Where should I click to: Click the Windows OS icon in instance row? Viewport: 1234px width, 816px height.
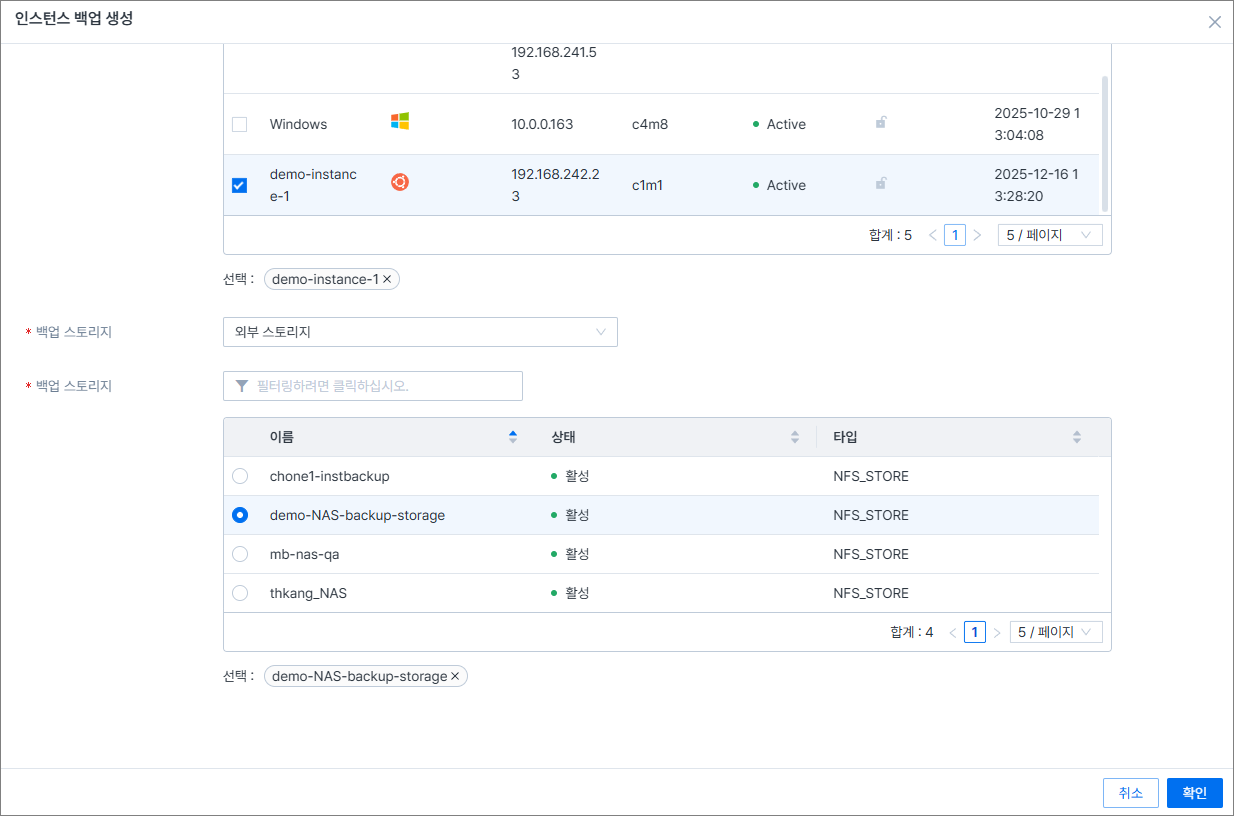click(x=400, y=121)
